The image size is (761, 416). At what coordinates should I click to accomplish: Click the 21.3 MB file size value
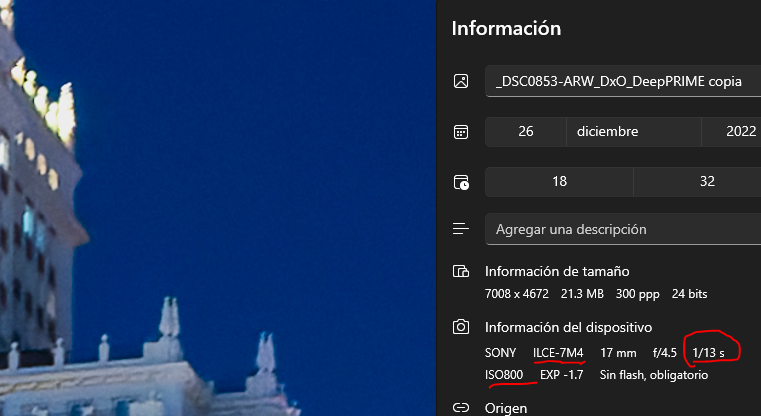pyautogui.click(x=582, y=294)
